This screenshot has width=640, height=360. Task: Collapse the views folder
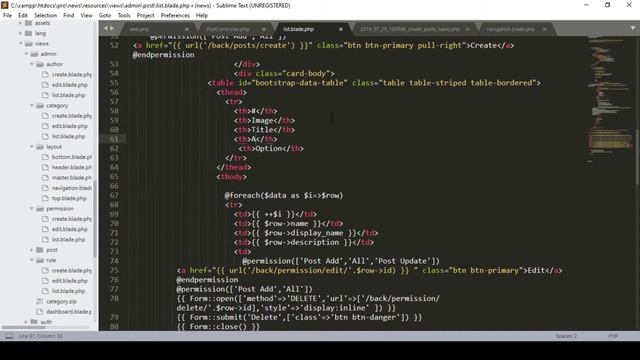20,43
